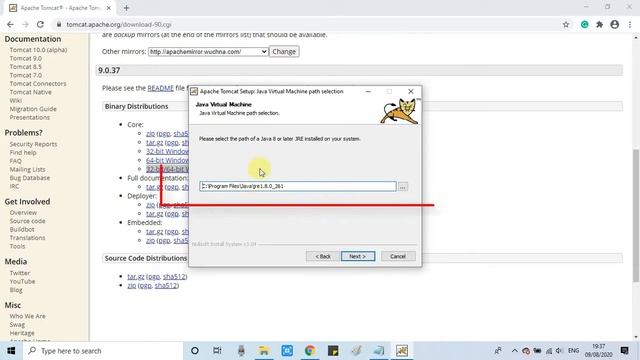The height and width of the screenshot is (360, 640).
Task: Open the Blog media link
Action: pos(16,290)
